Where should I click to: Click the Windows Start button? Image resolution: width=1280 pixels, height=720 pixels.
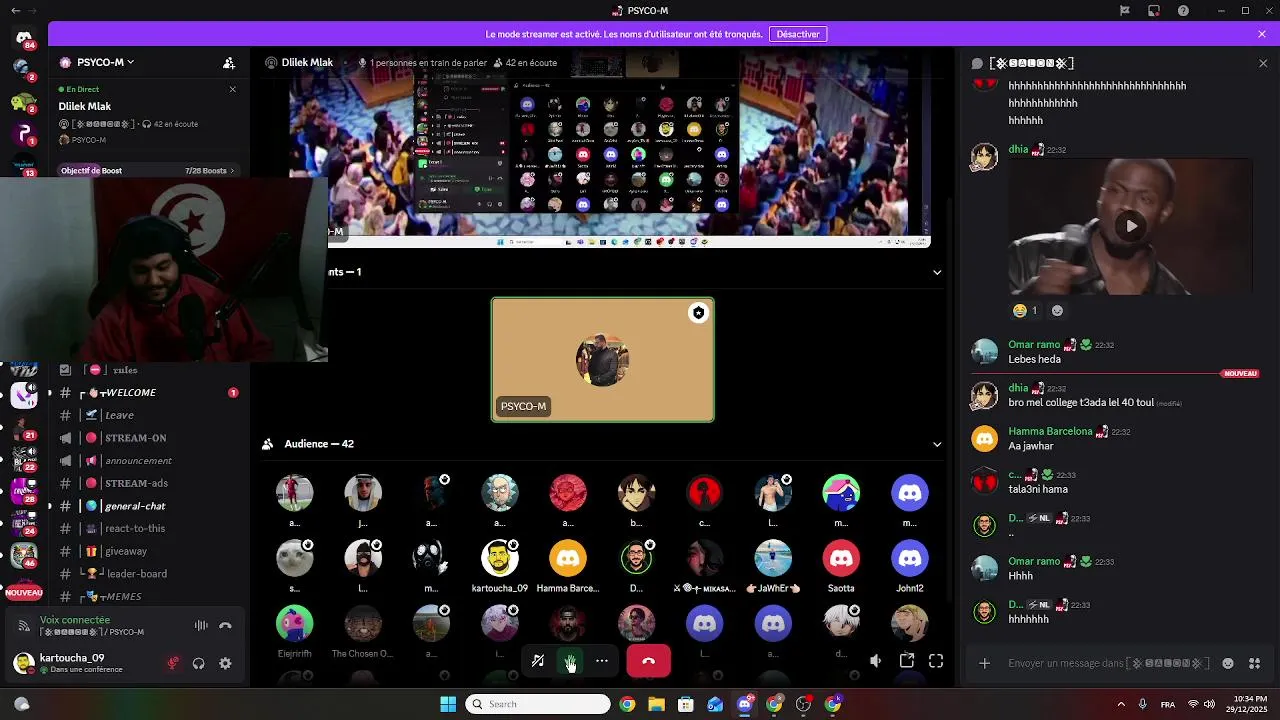point(448,704)
